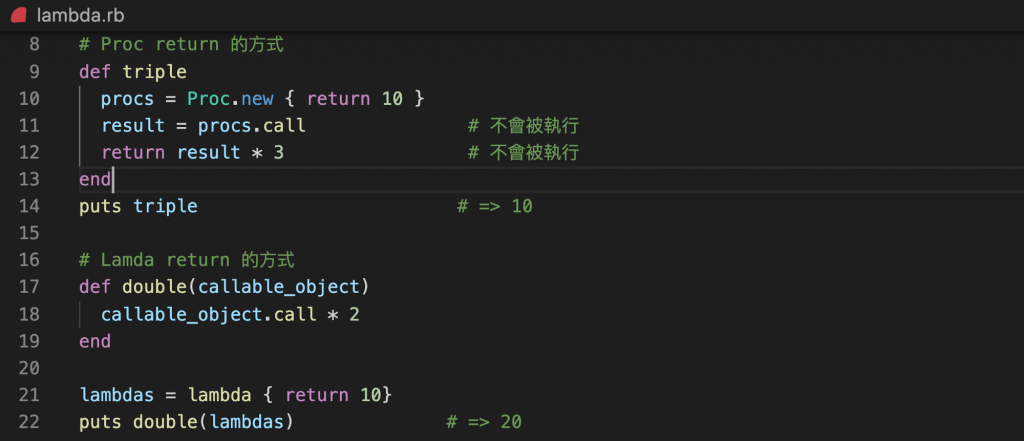Click the Ruby file icon beside lambda.rb

(x=19, y=14)
